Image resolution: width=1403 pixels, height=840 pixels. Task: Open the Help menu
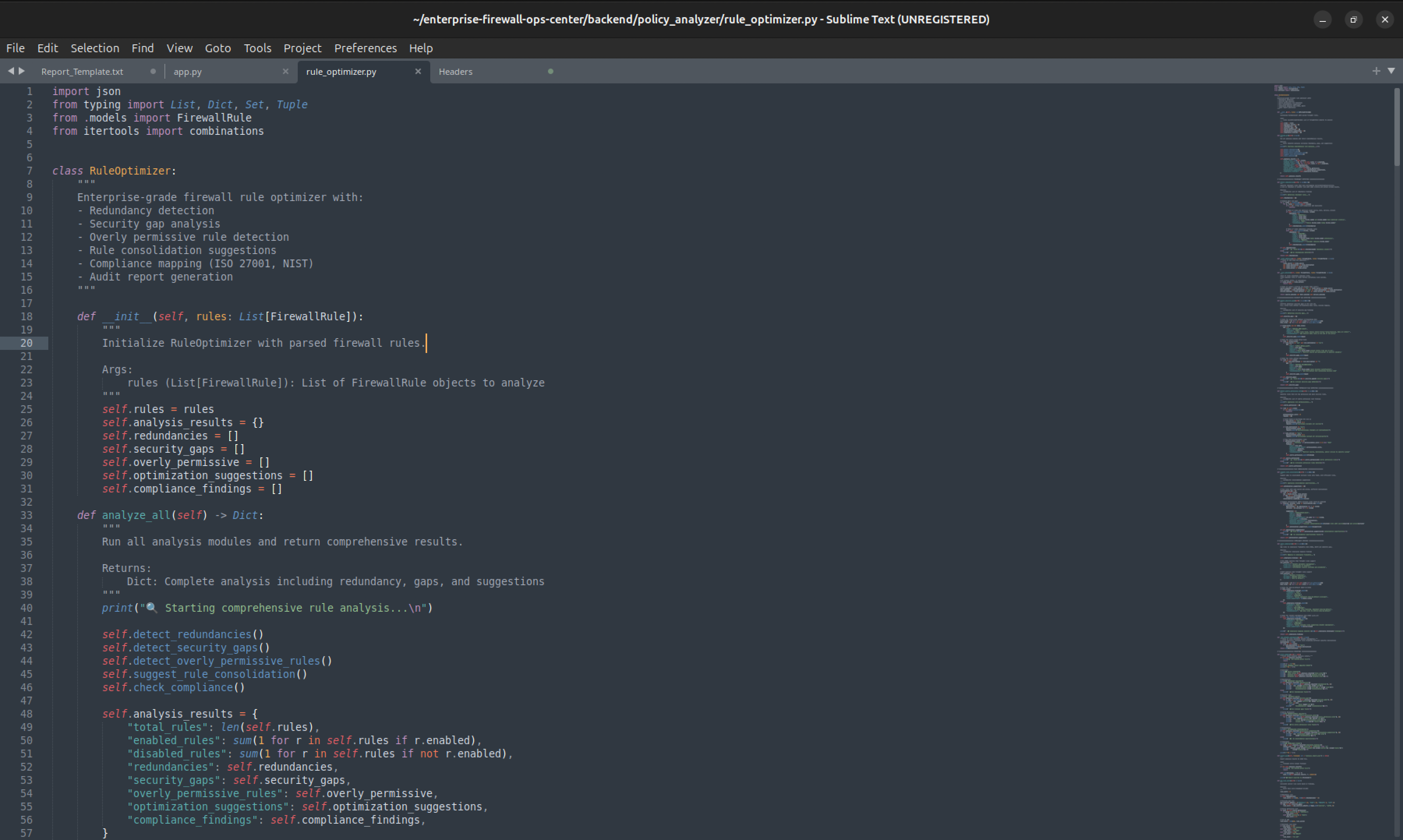(421, 48)
